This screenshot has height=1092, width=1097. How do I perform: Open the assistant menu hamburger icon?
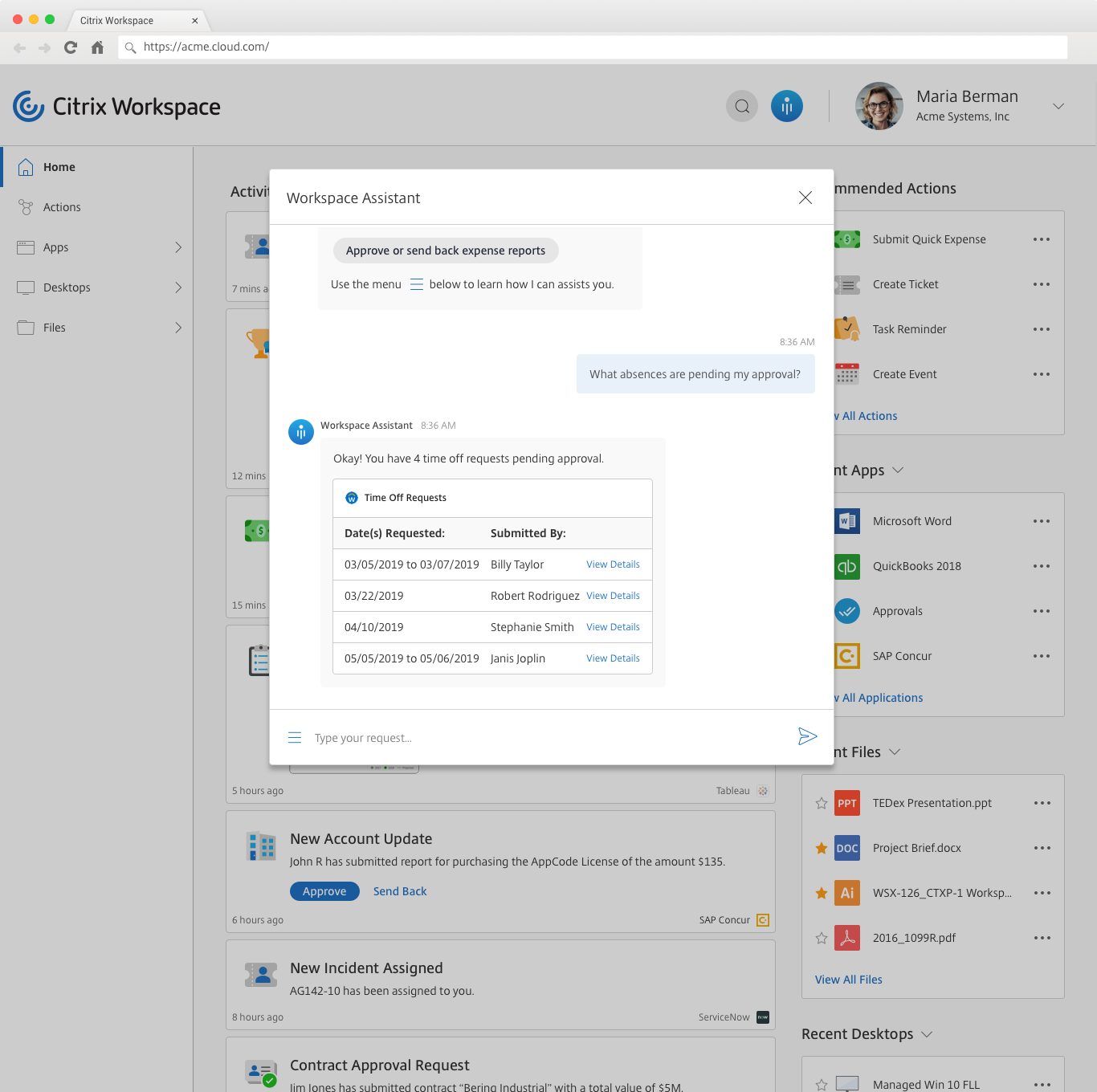[x=295, y=737]
